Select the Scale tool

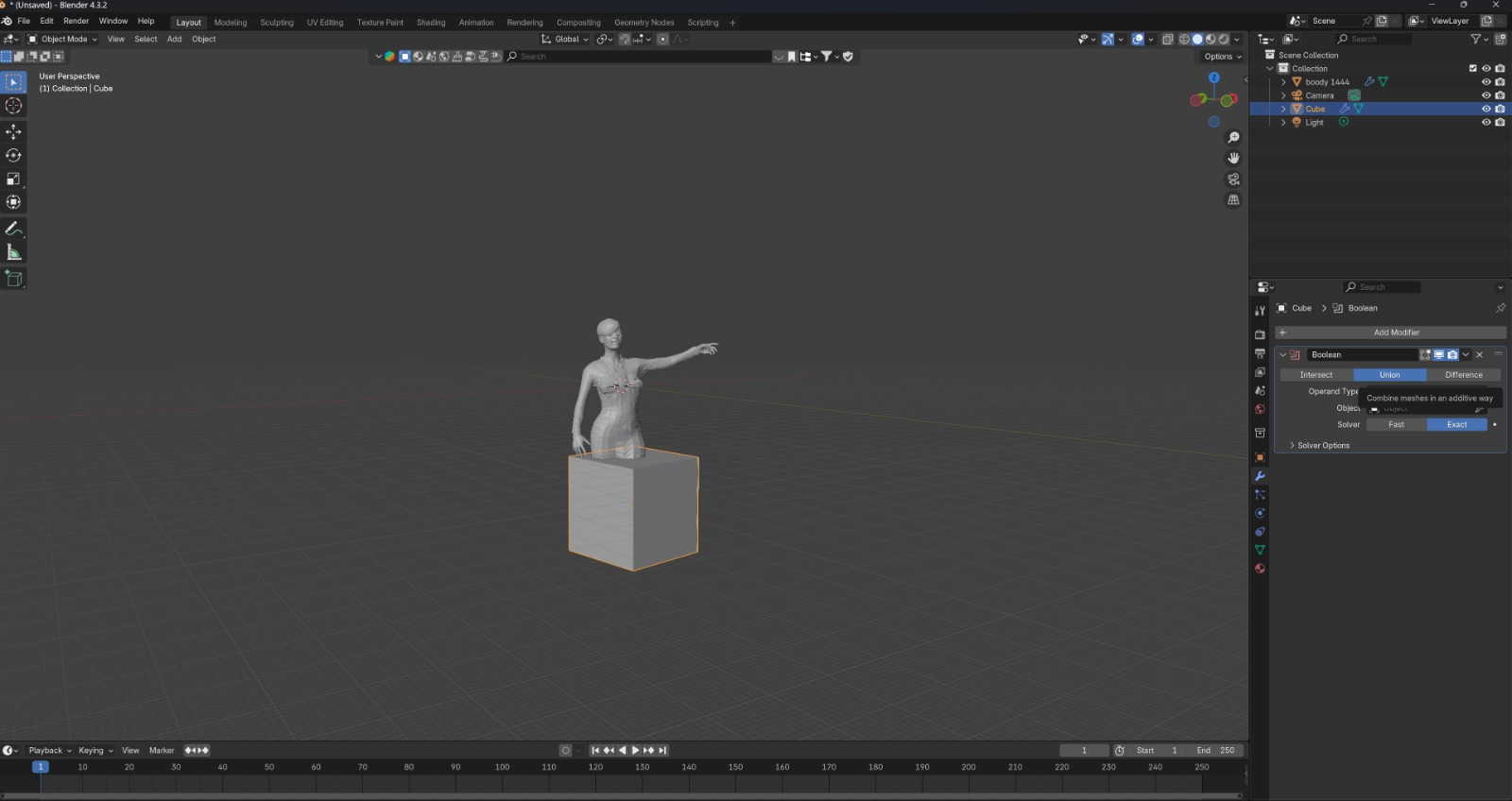point(13,179)
